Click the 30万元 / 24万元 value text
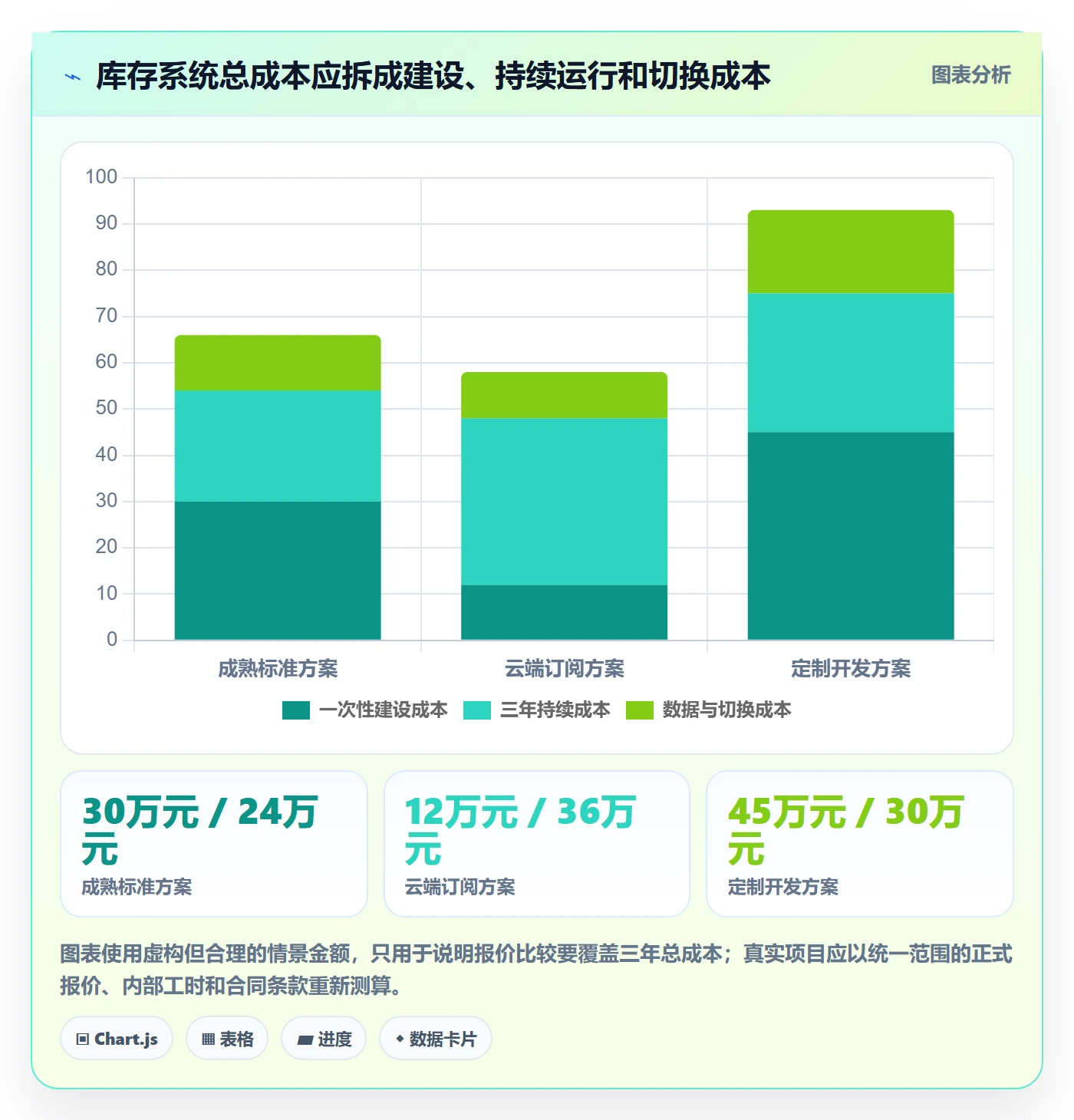The image size is (1074, 1120). click(199, 831)
